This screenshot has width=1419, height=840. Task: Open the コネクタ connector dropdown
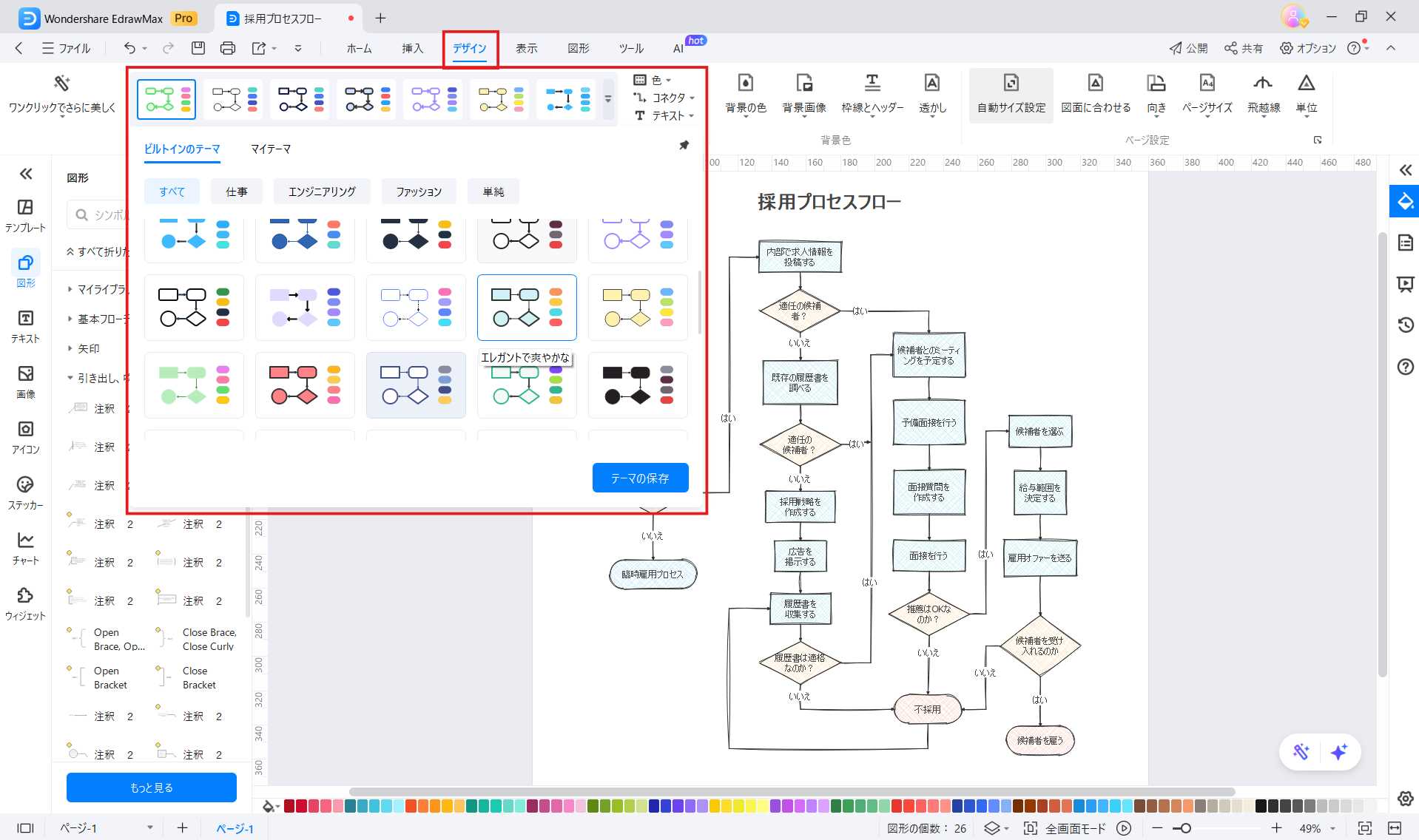(x=664, y=98)
